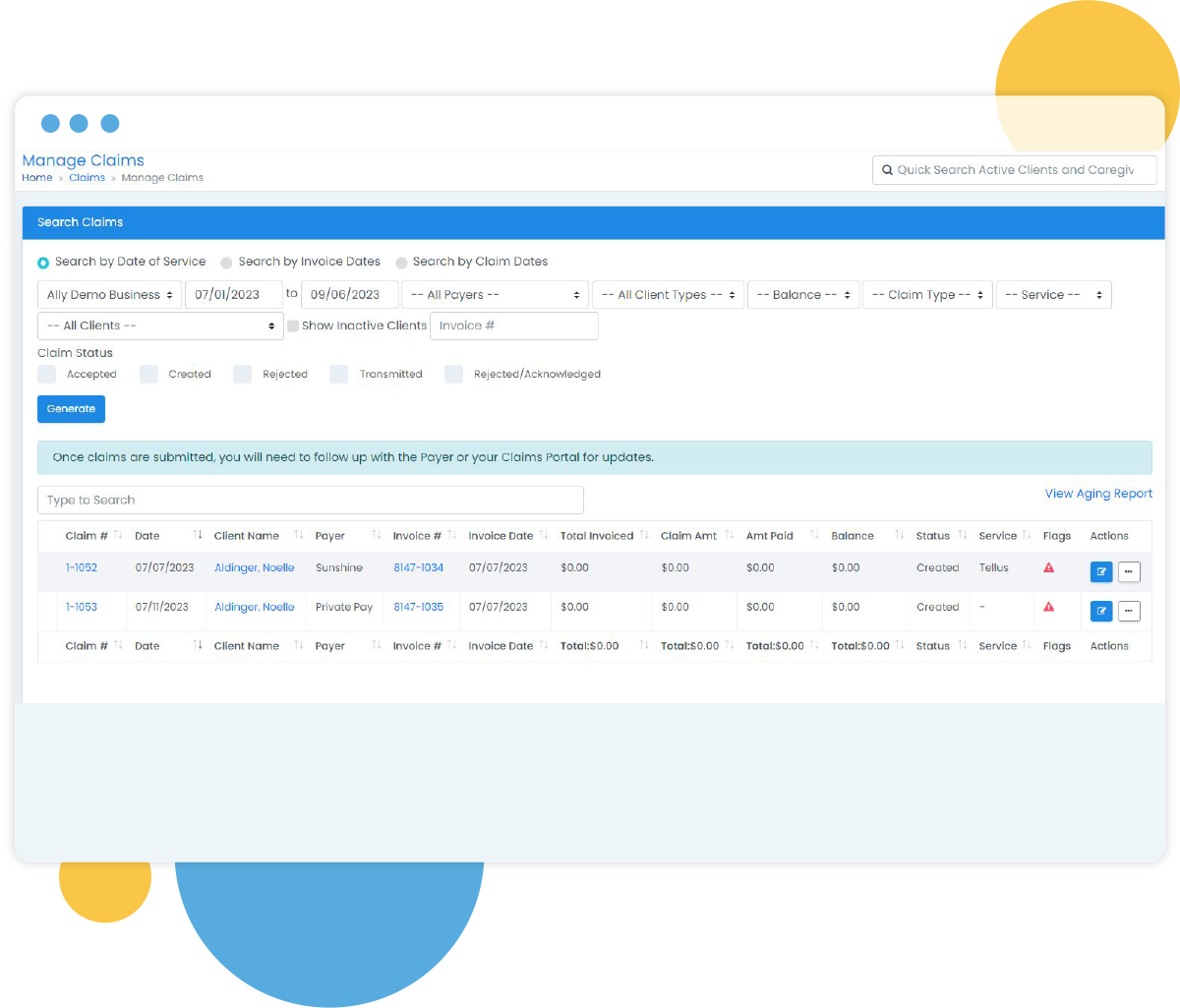Select Search by Invoice Dates radio
The width and height of the screenshot is (1180, 1008).
(x=226, y=263)
